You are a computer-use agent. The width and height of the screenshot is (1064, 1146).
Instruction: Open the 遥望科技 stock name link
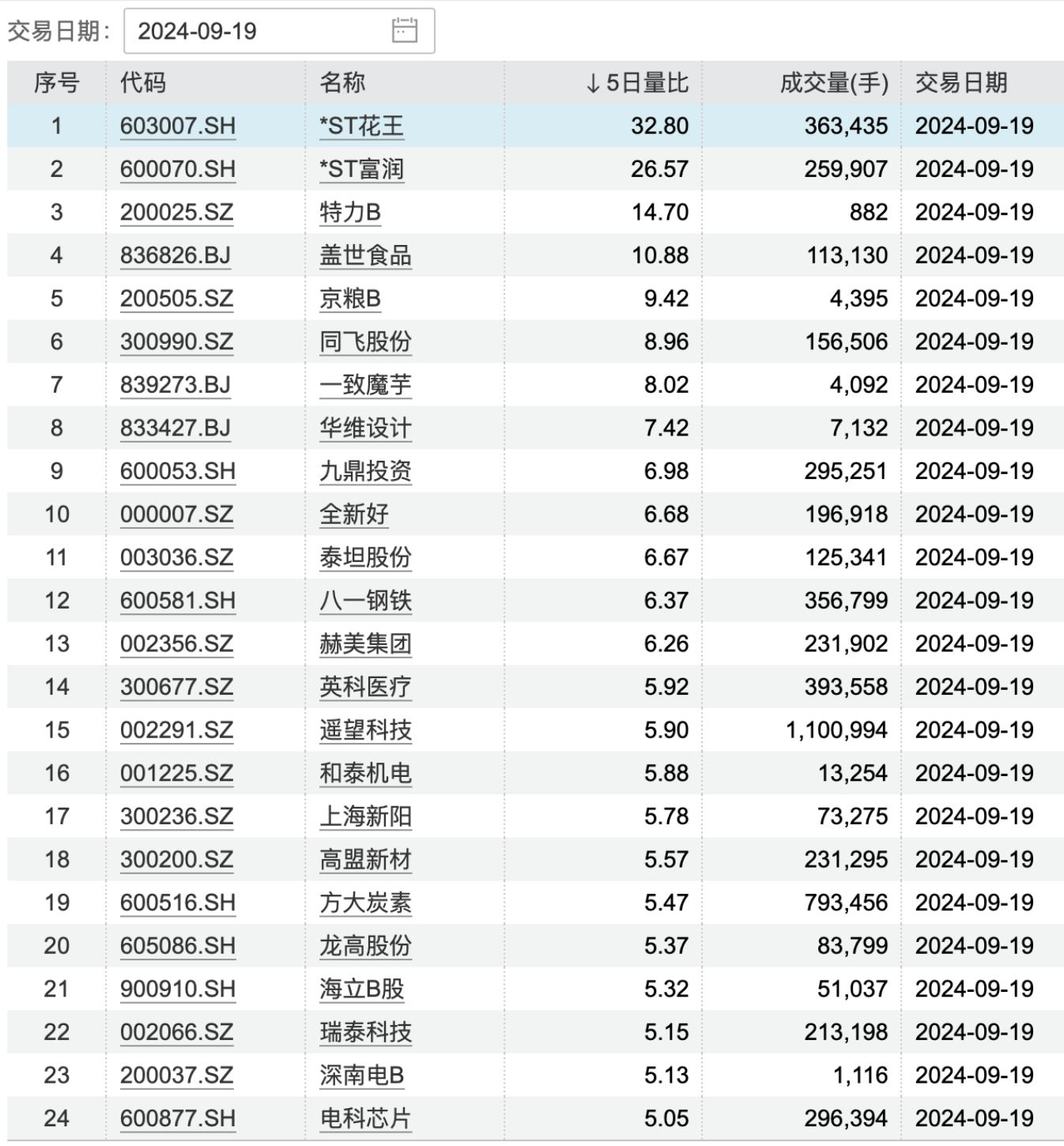[365, 729]
